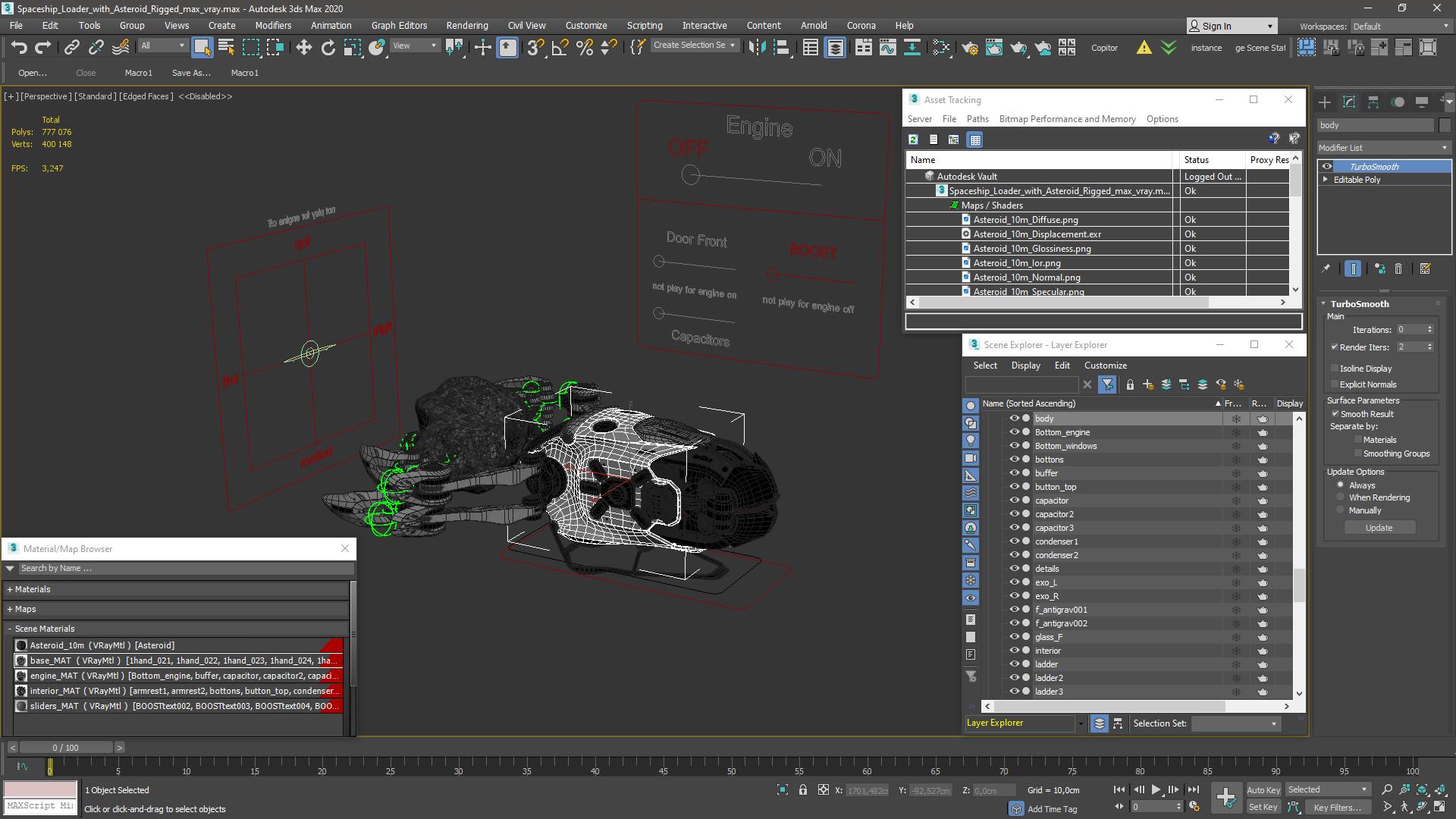Select the Select and Link tool

(x=71, y=47)
